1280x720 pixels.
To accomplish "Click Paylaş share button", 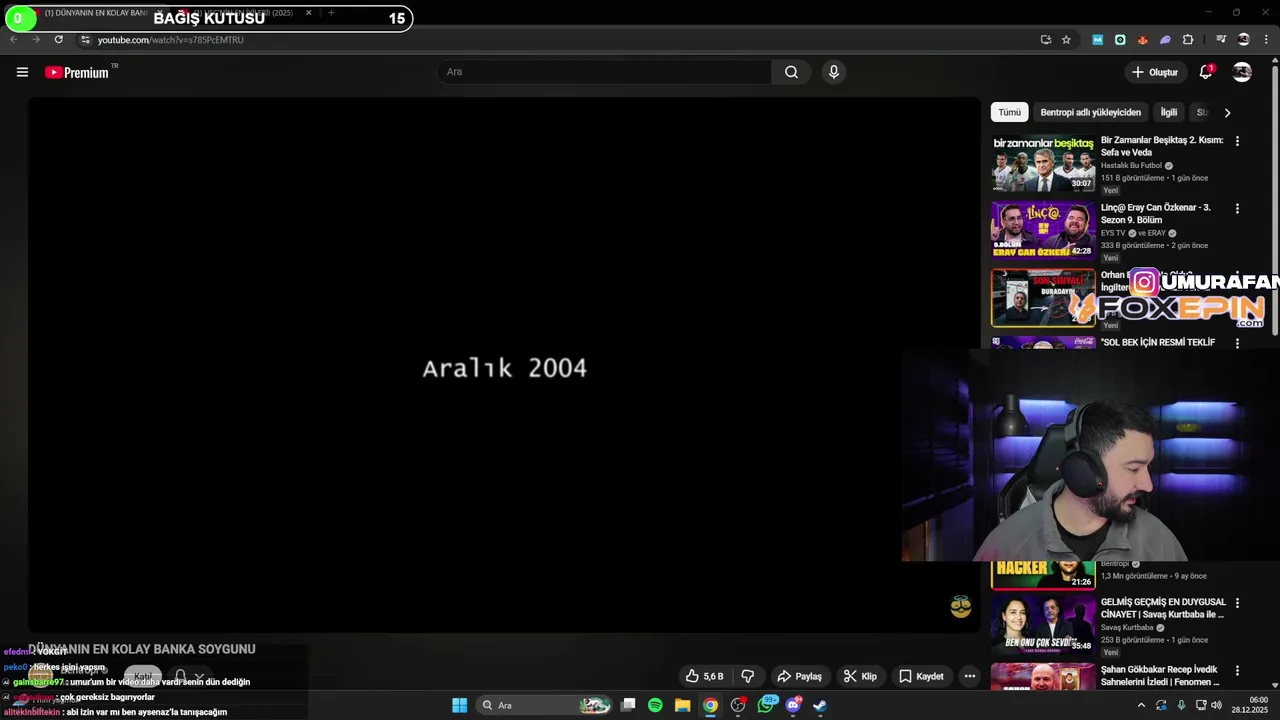I will click(x=800, y=676).
